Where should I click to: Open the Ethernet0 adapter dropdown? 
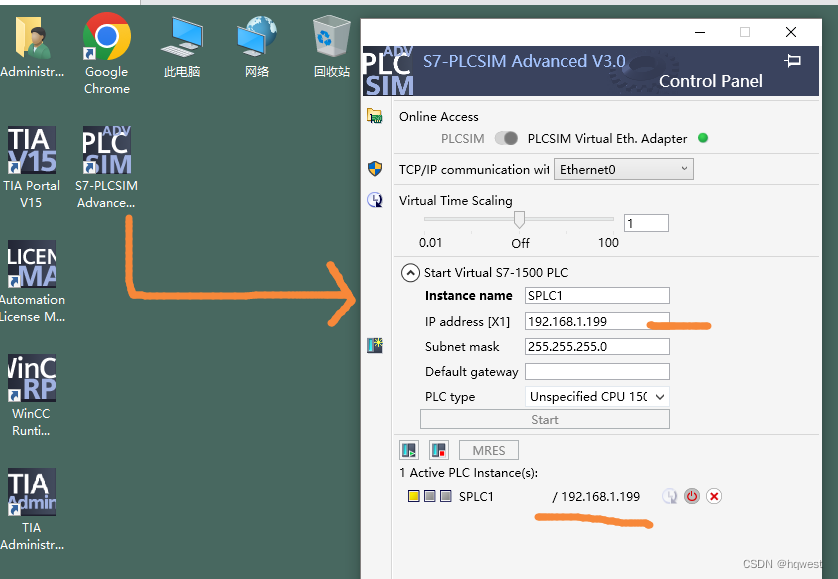[624, 169]
